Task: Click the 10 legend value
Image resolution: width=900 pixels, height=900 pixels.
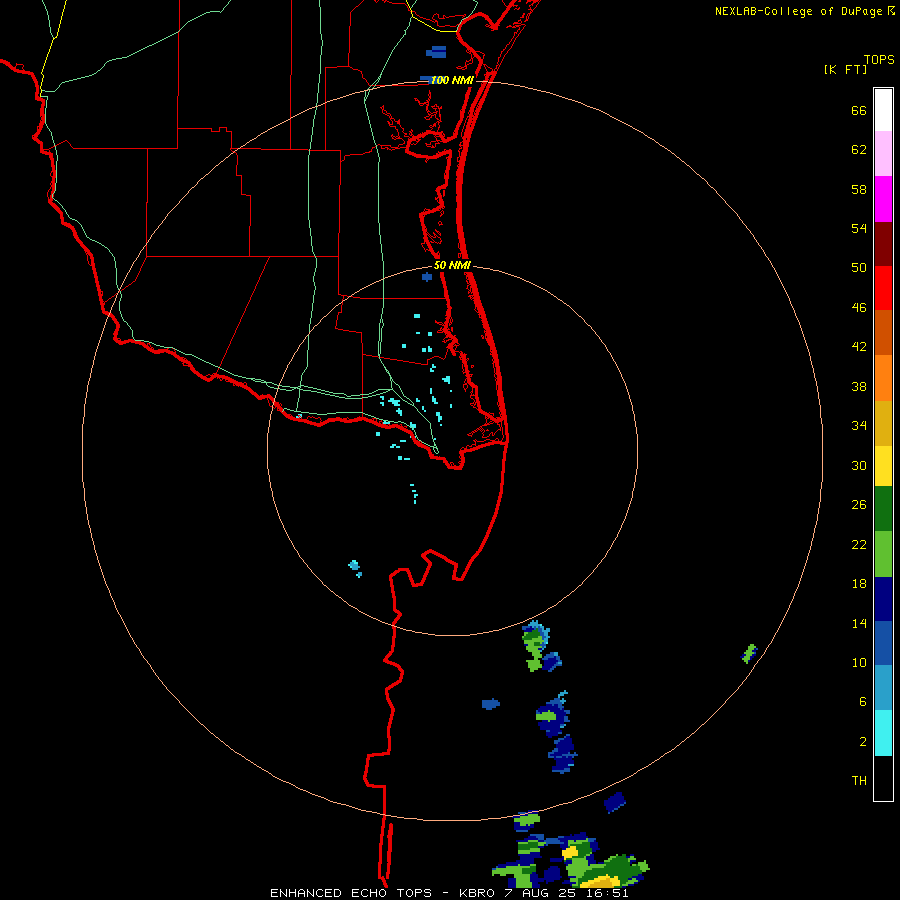Action: [859, 663]
